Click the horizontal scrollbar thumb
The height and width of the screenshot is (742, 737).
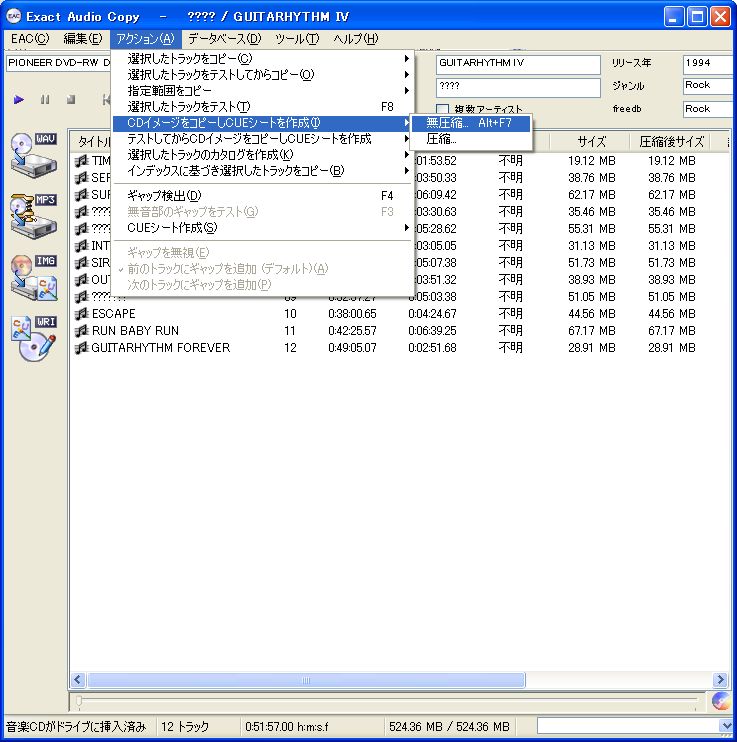click(306, 680)
